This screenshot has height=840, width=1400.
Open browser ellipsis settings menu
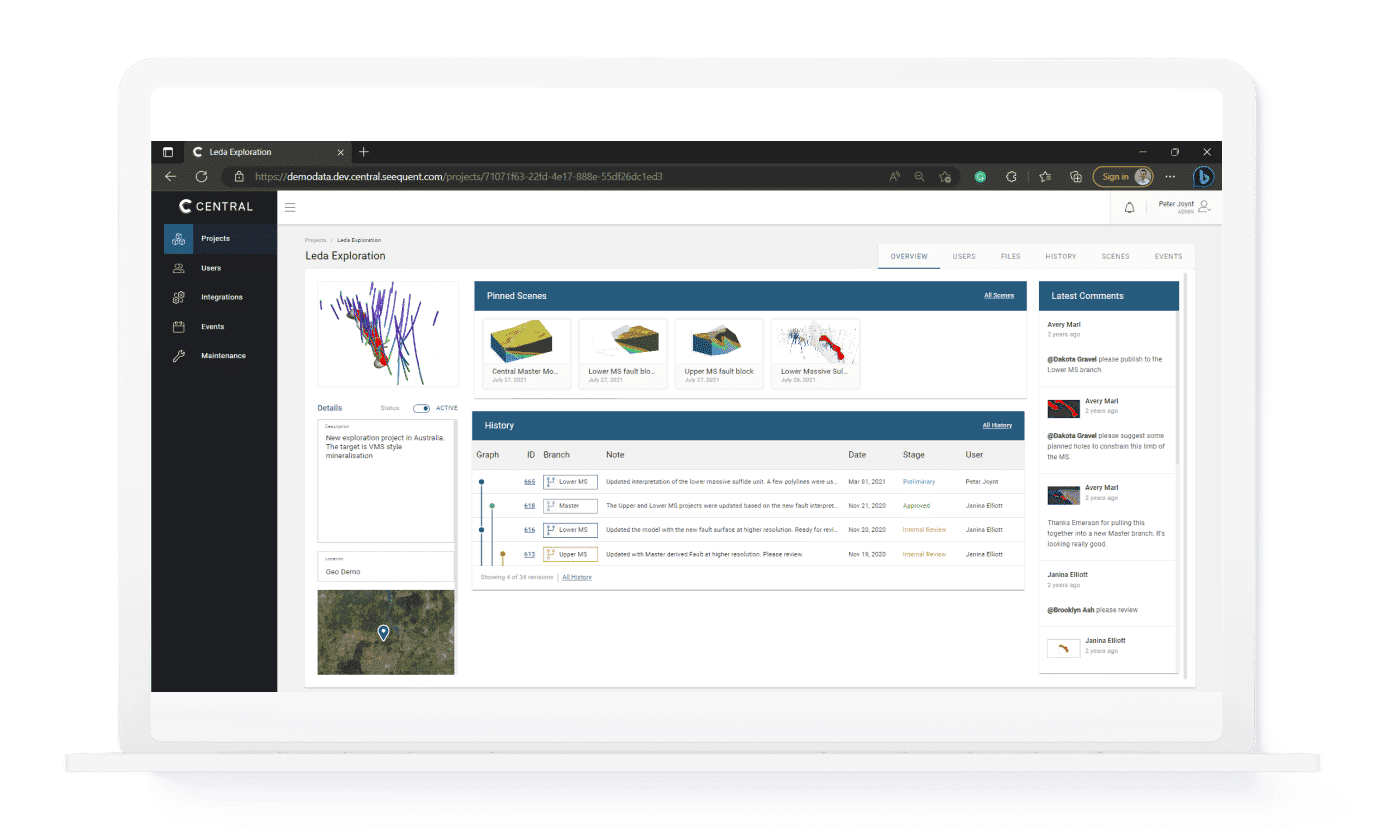(x=1170, y=176)
